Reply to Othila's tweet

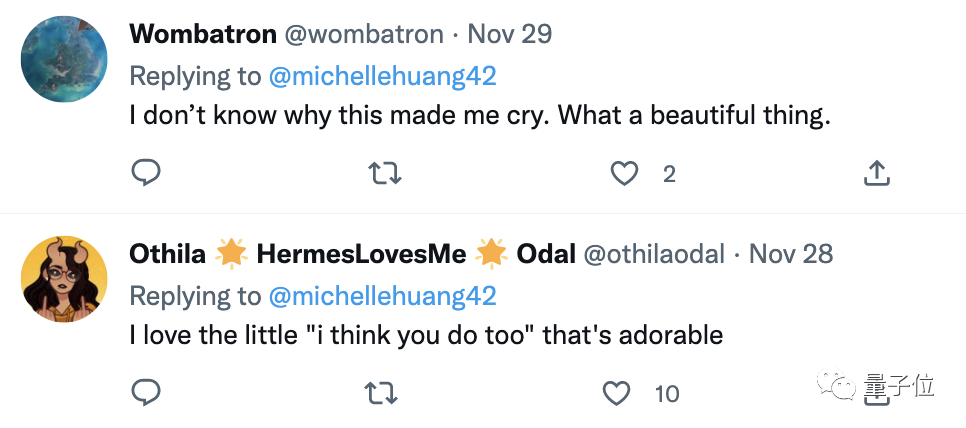pos(146,391)
